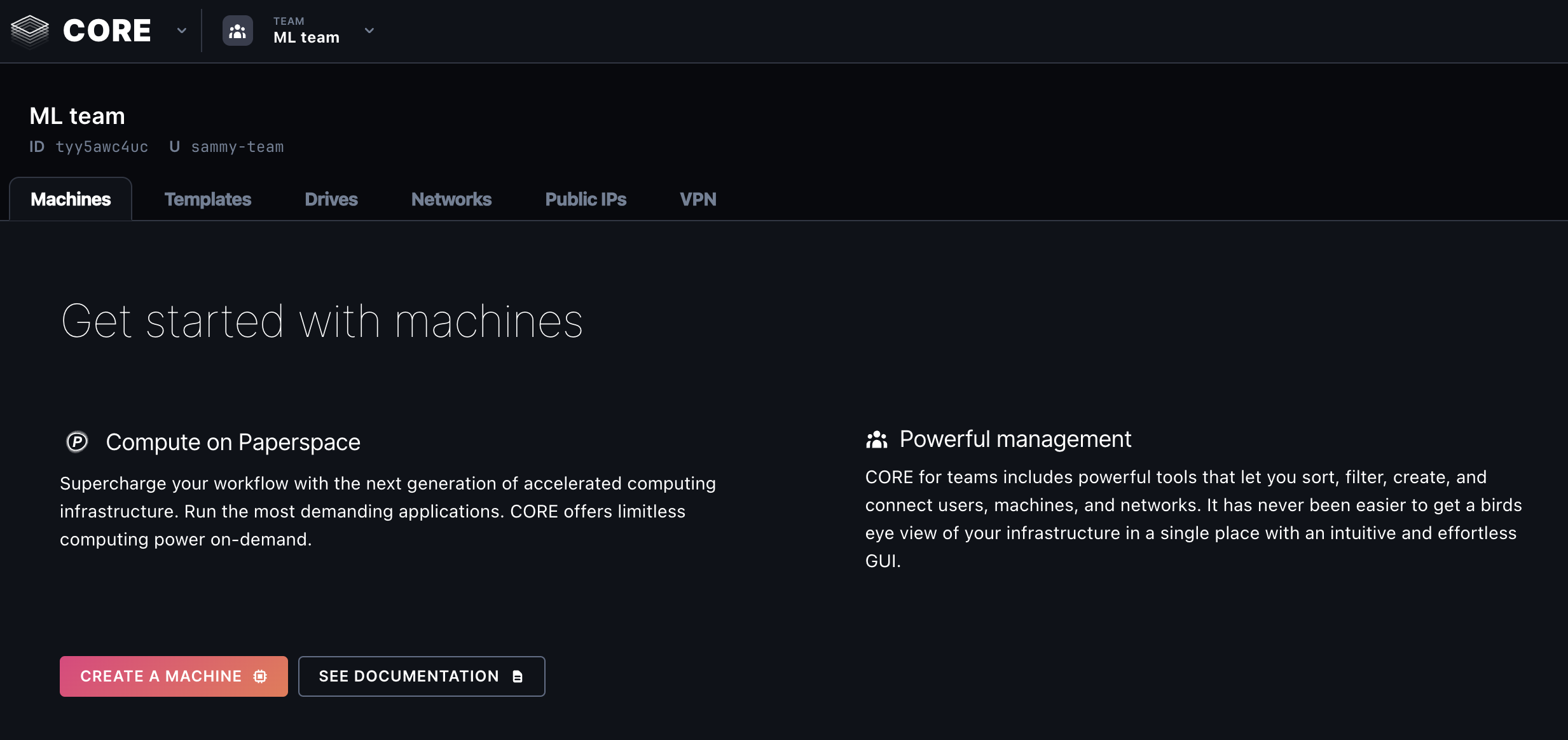Click the CORE wordmark text
This screenshot has width=1568, height=740.
coord(107,31)
